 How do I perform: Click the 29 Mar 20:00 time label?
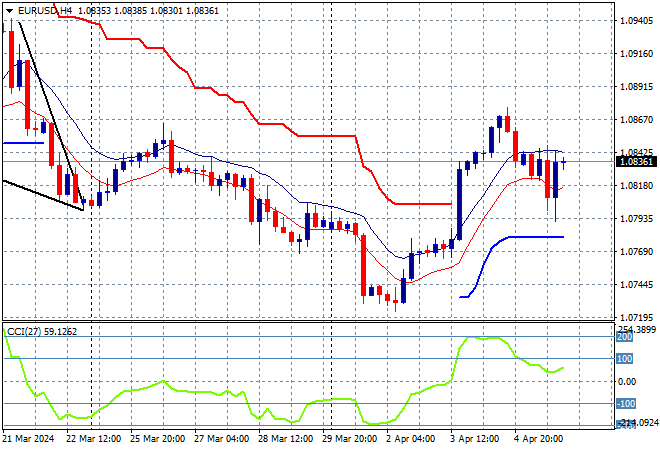pyautogui.click(x=349, y=439)
